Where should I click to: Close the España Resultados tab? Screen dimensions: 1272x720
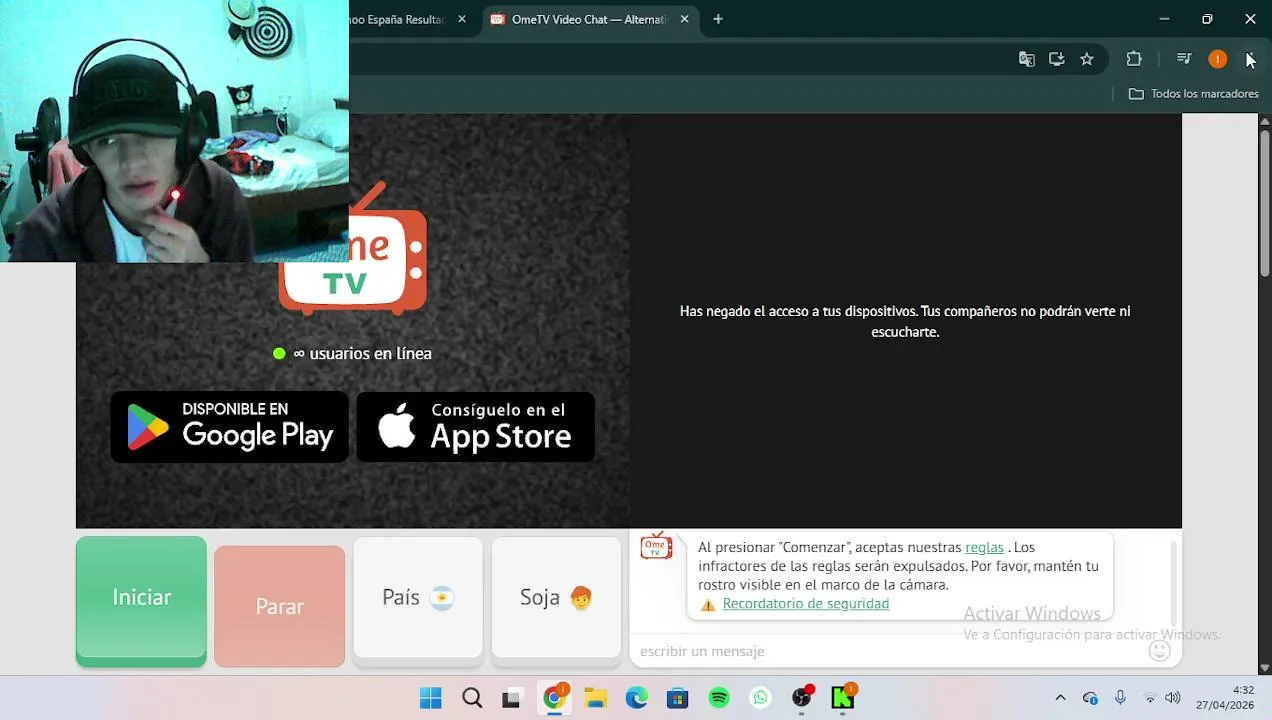point(462,19)
